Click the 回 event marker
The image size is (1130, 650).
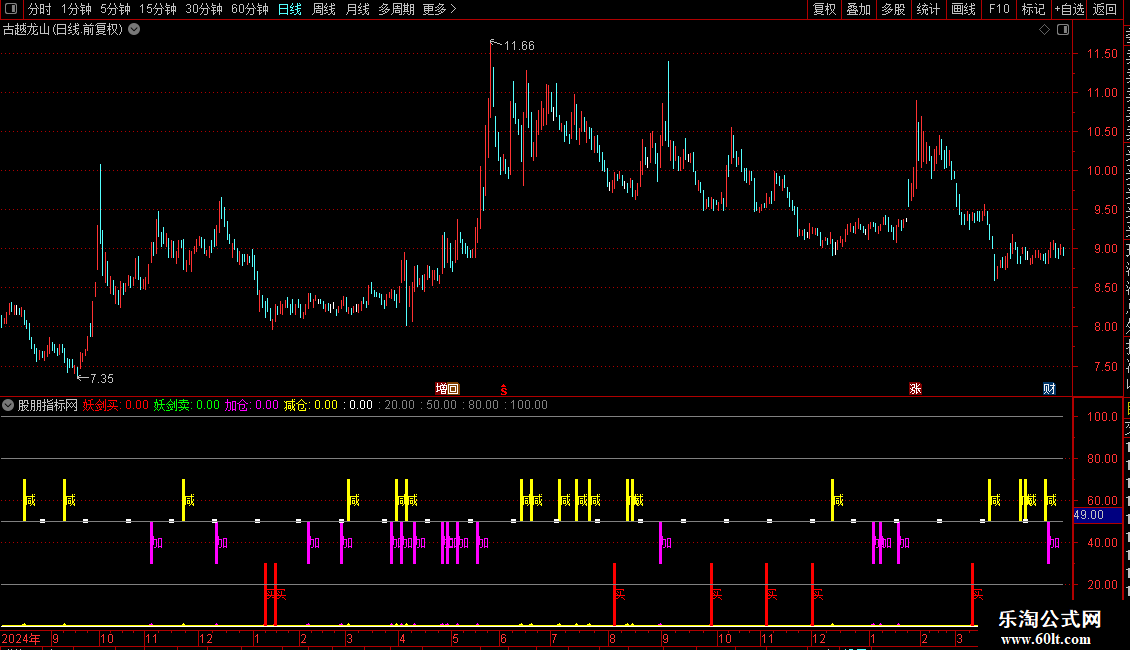tap(453, 388)
